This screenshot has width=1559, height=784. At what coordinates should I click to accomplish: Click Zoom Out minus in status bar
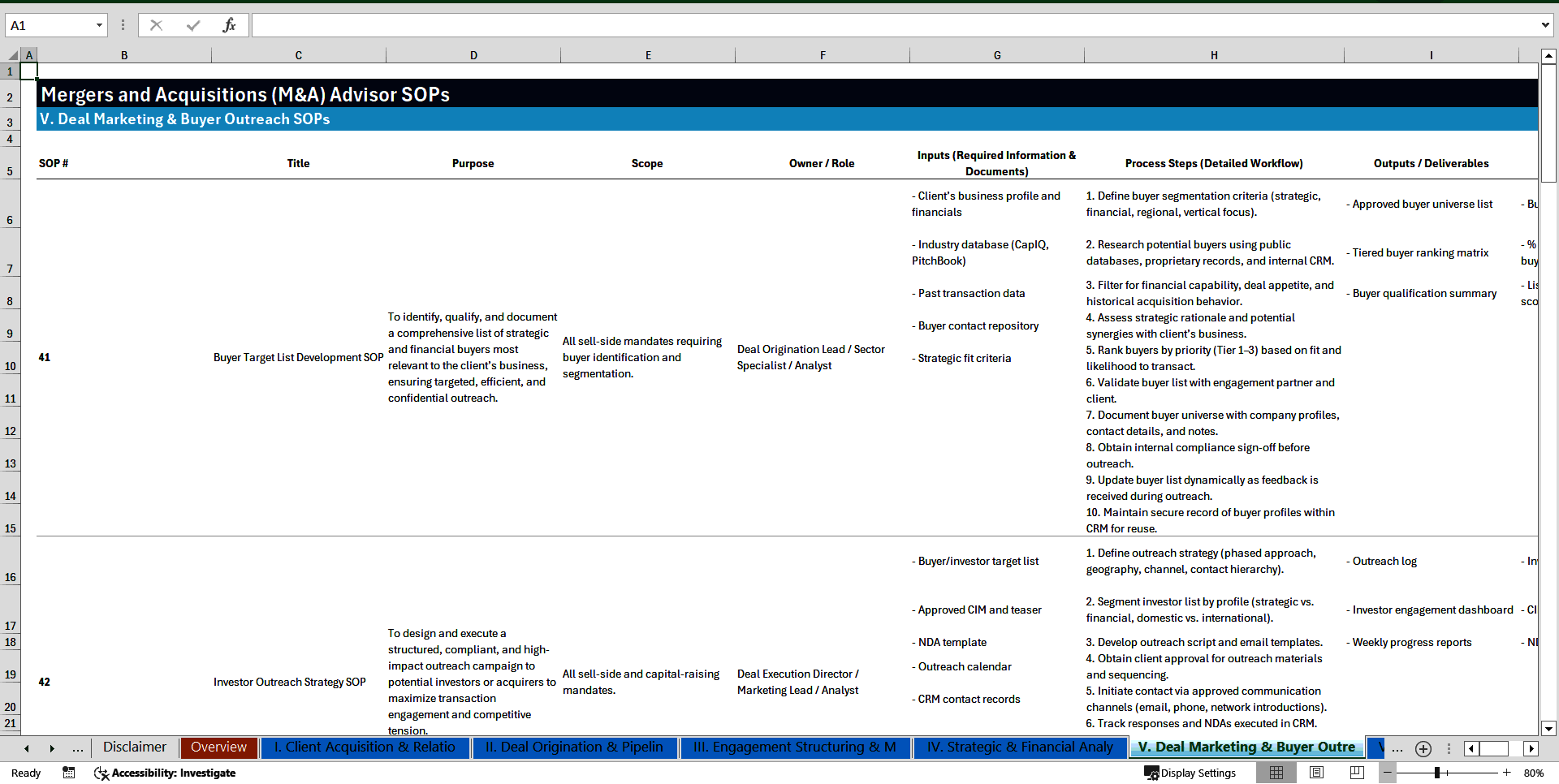(x=1388, y=773)
